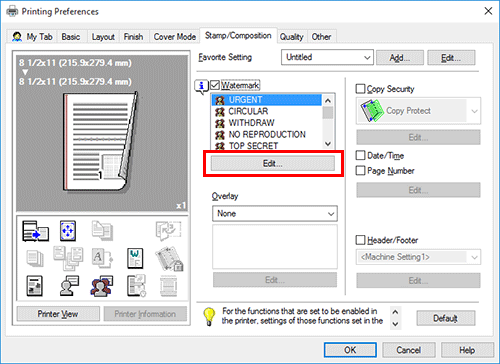Switch to the Basic tab

click(71, 37)
